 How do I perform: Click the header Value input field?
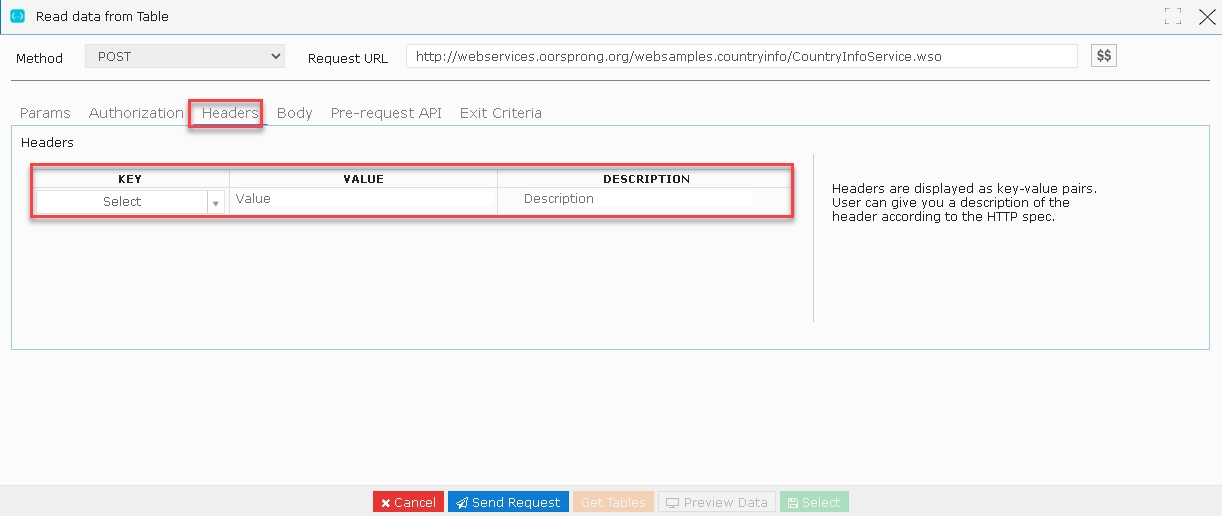[x=364, y=199]
